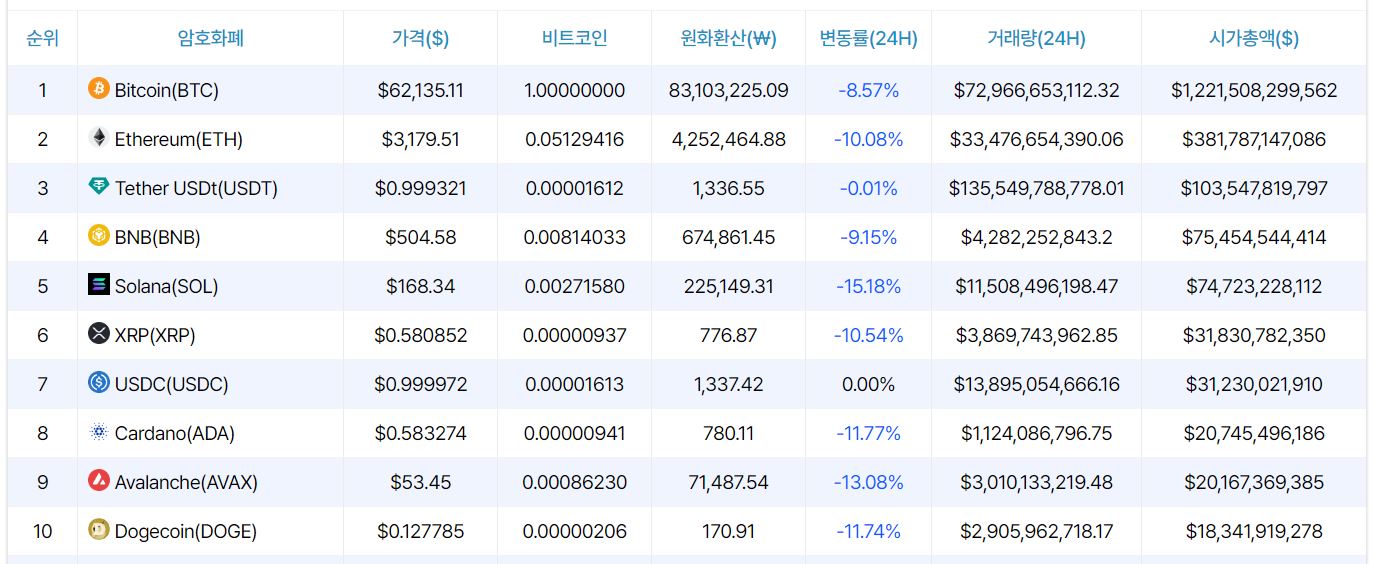Sort by 변동률(24H) column header
1374x564 pixels.
868,39
